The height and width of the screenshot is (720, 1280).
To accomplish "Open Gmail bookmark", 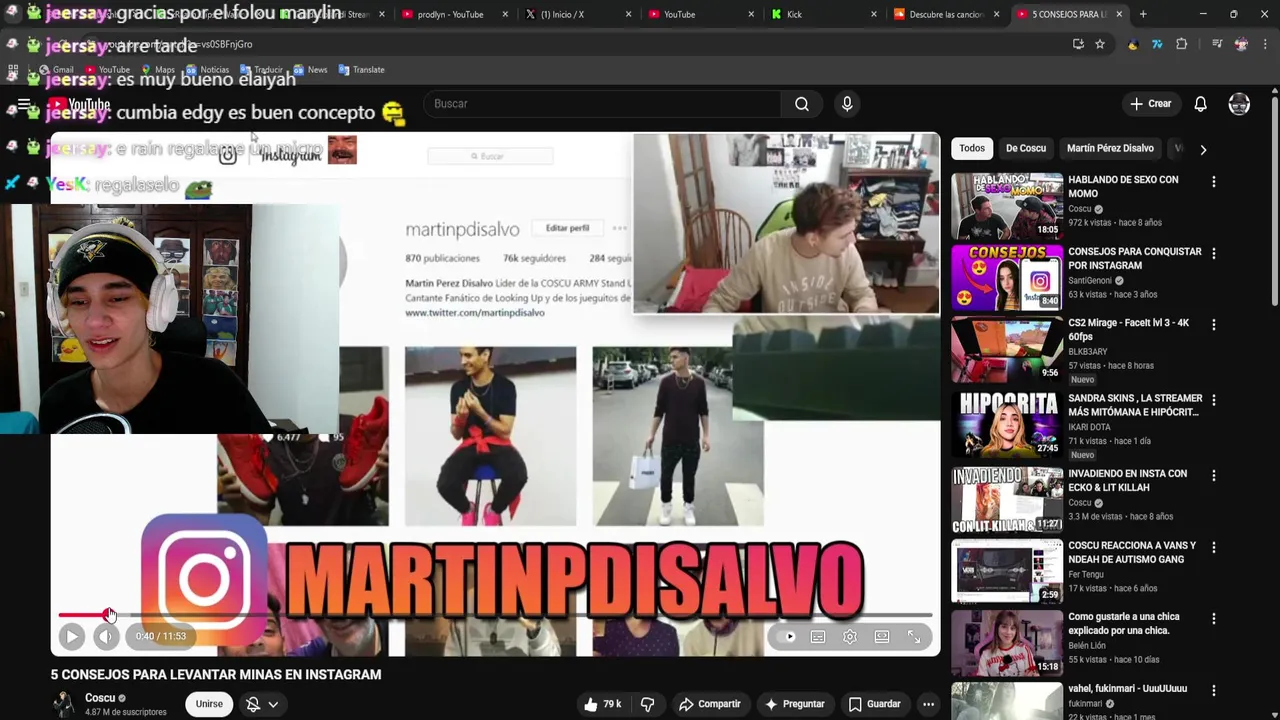I will 55,70.
